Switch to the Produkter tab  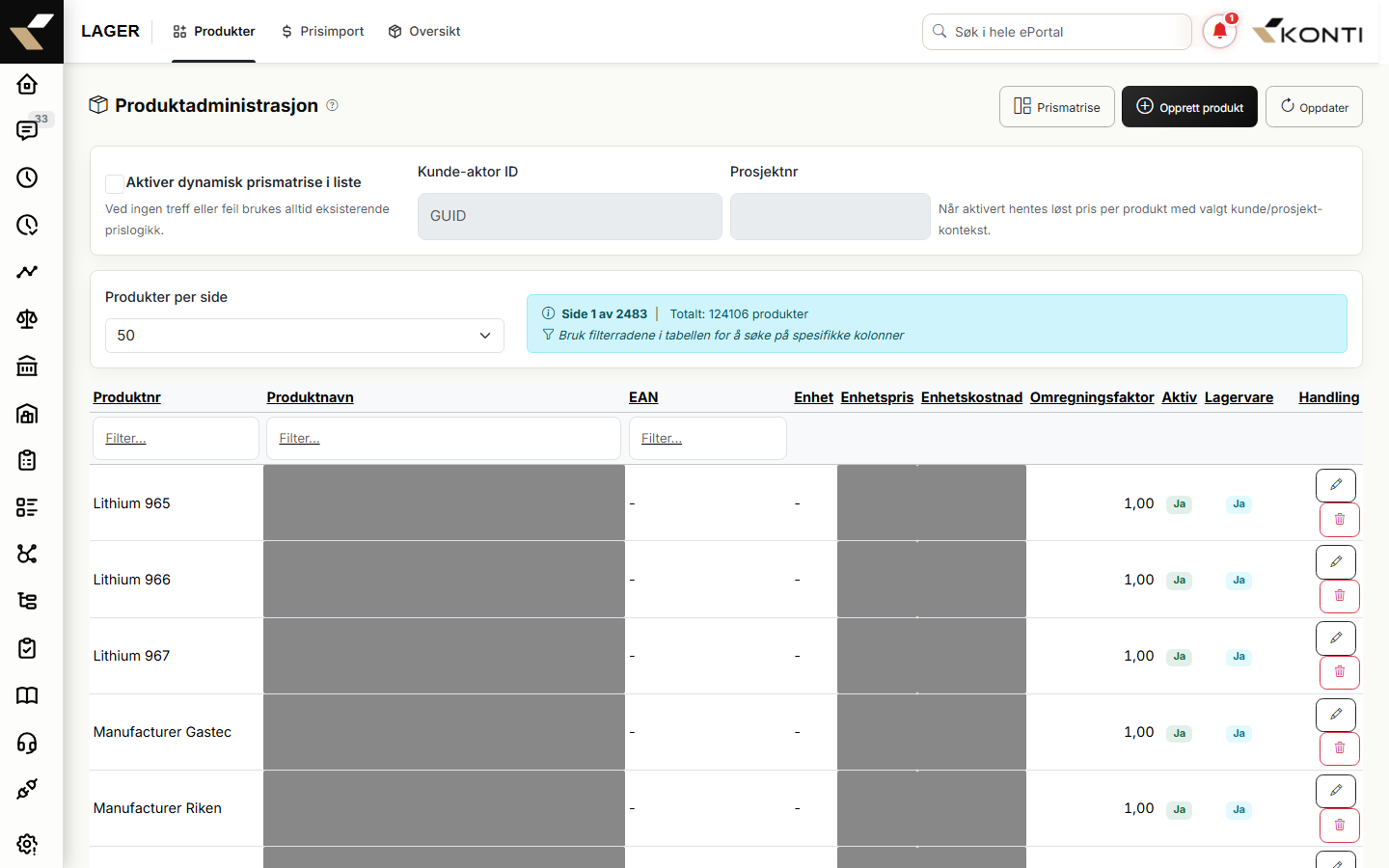(213, 32)
